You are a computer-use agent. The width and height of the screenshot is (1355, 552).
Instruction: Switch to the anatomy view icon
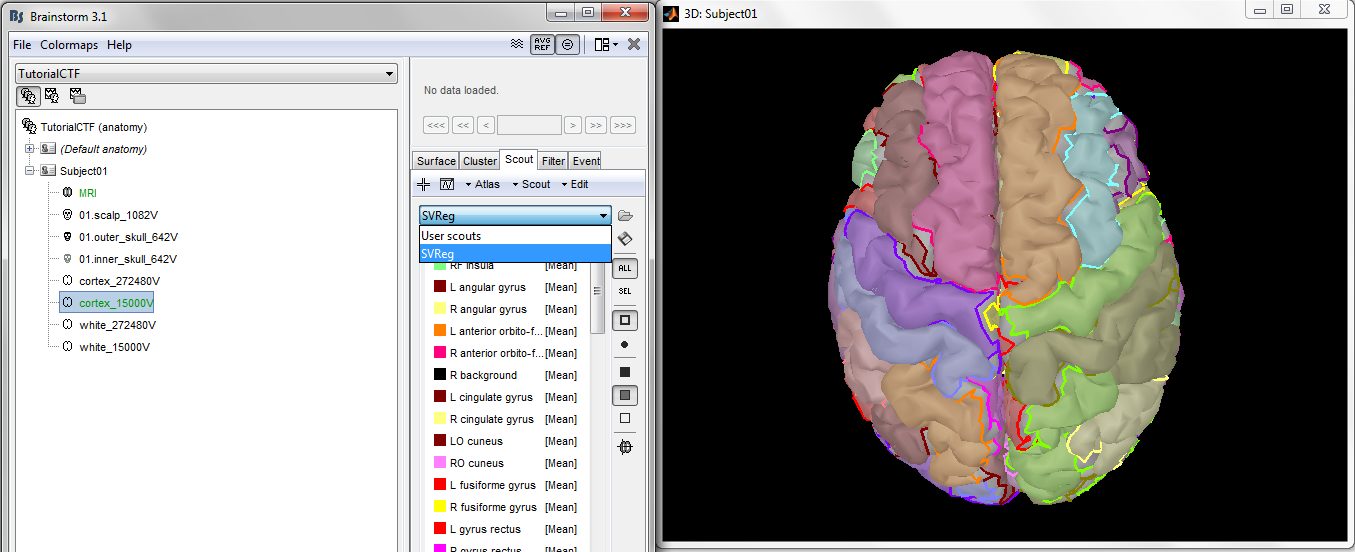click(28, 96)
